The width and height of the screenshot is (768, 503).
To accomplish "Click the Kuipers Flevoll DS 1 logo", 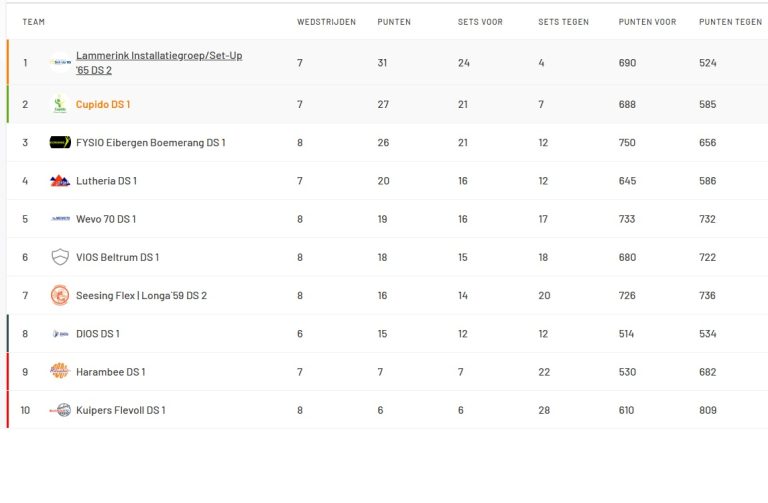I will [x=60, y=410].
